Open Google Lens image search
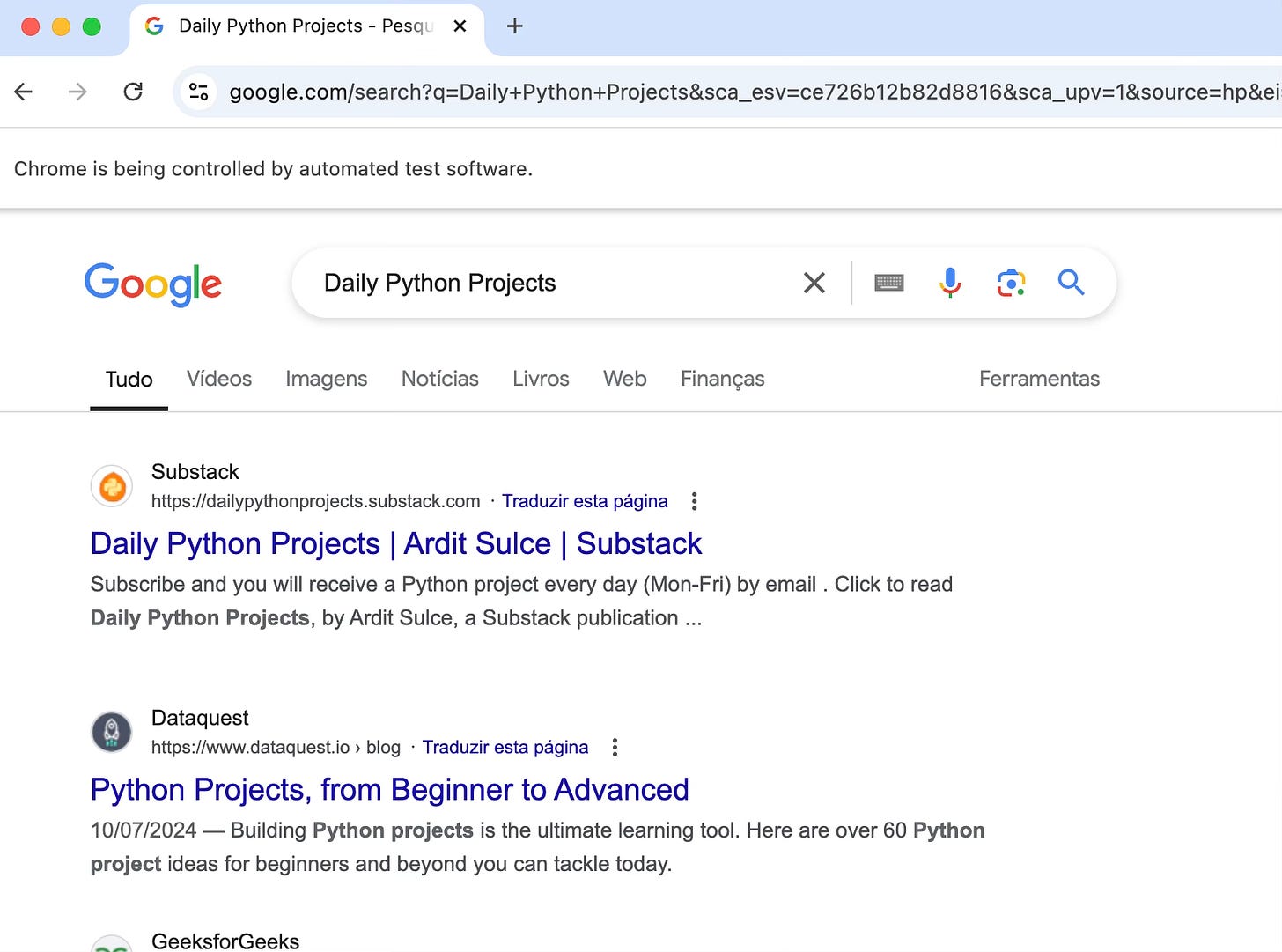The height and width of the screenshot is (952, 1282). coord(1011,283)
